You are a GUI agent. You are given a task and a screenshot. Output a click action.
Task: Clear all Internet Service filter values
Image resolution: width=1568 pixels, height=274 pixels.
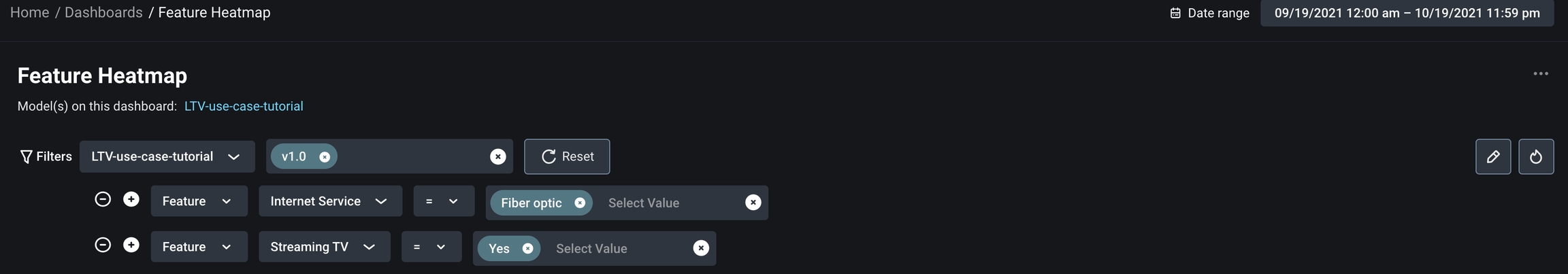753,203
